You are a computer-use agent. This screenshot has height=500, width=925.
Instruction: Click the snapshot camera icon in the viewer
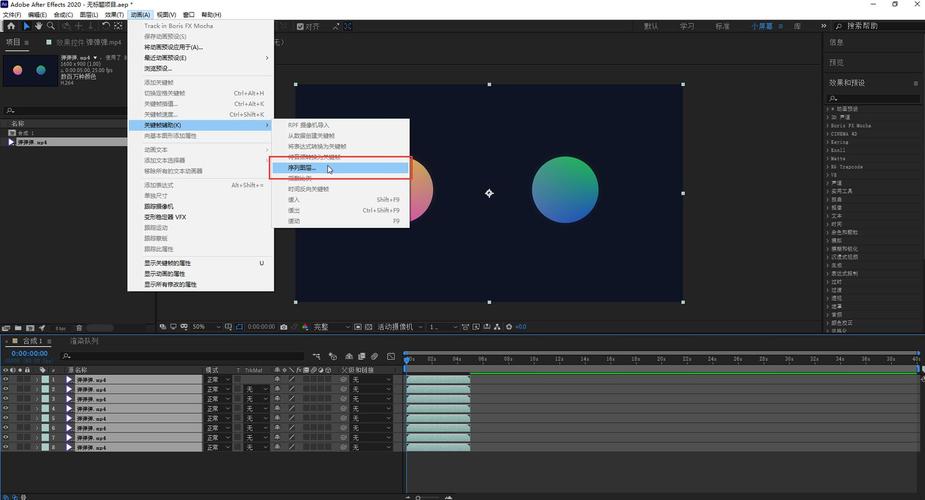click(x=284, y=327)
